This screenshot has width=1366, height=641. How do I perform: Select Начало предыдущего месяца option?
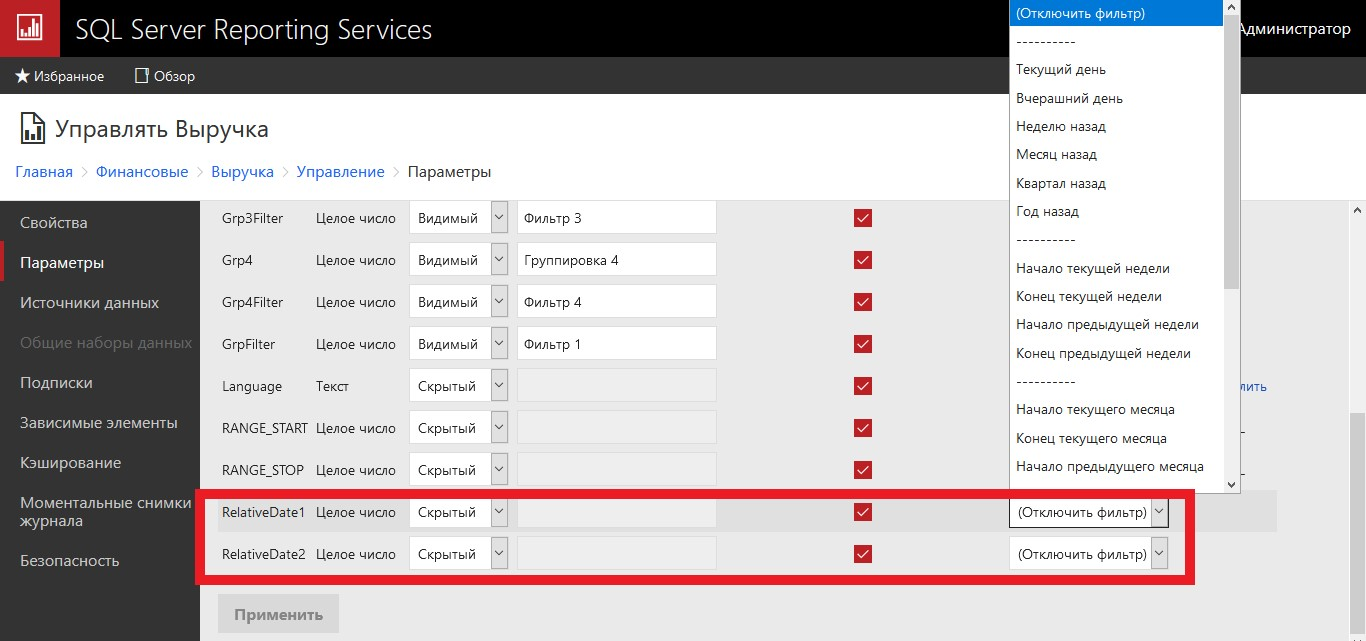point(1116,466)
